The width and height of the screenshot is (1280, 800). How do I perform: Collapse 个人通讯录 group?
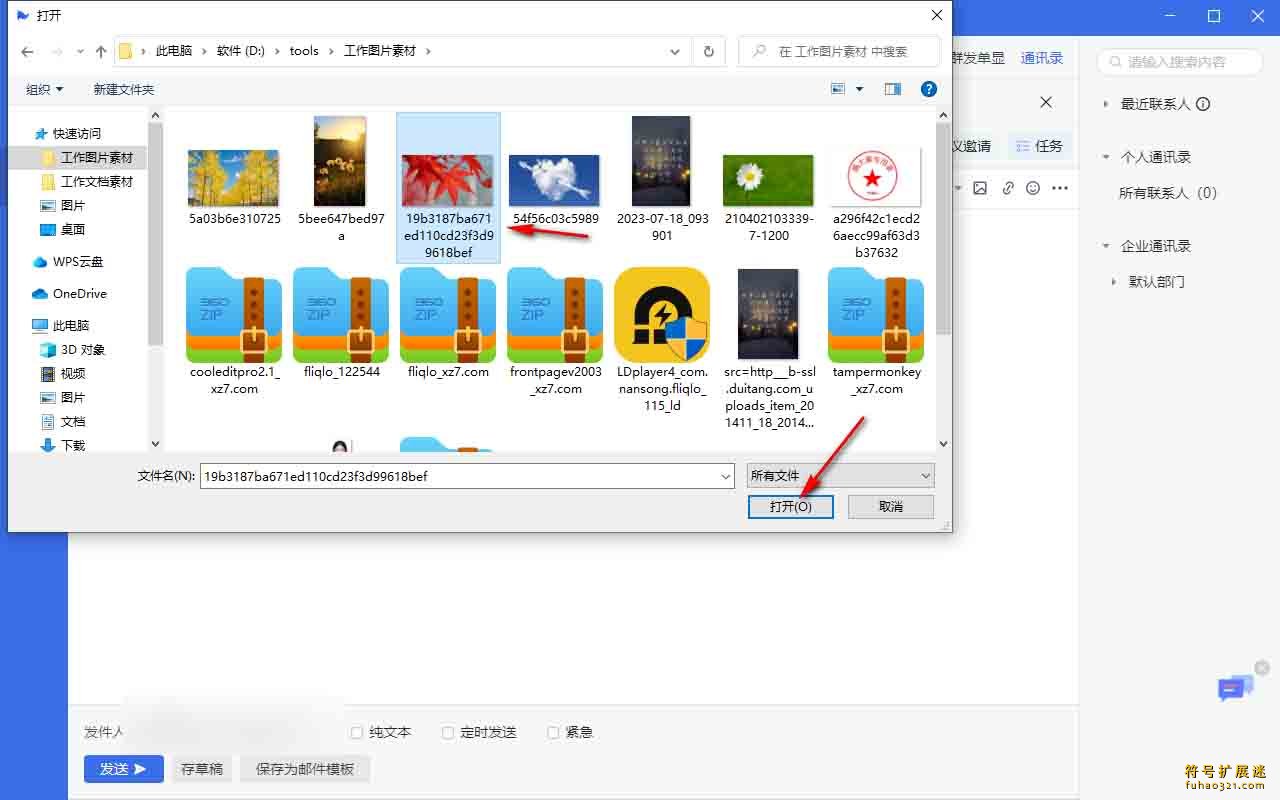pos(1106,157)
